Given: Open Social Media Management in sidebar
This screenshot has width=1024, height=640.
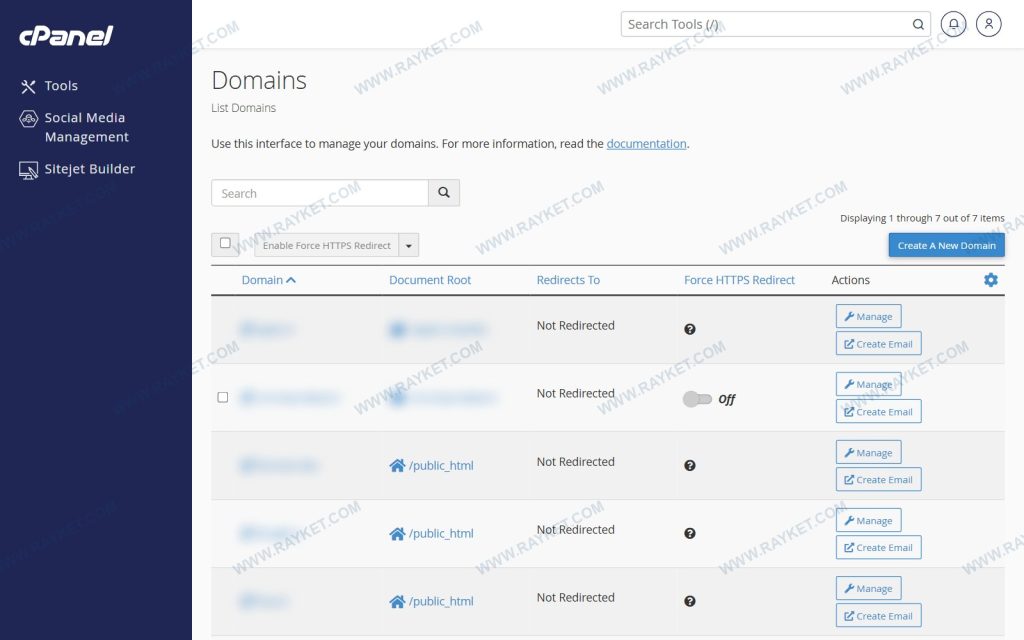Looking at the screenshot, I should click(86, 127).
